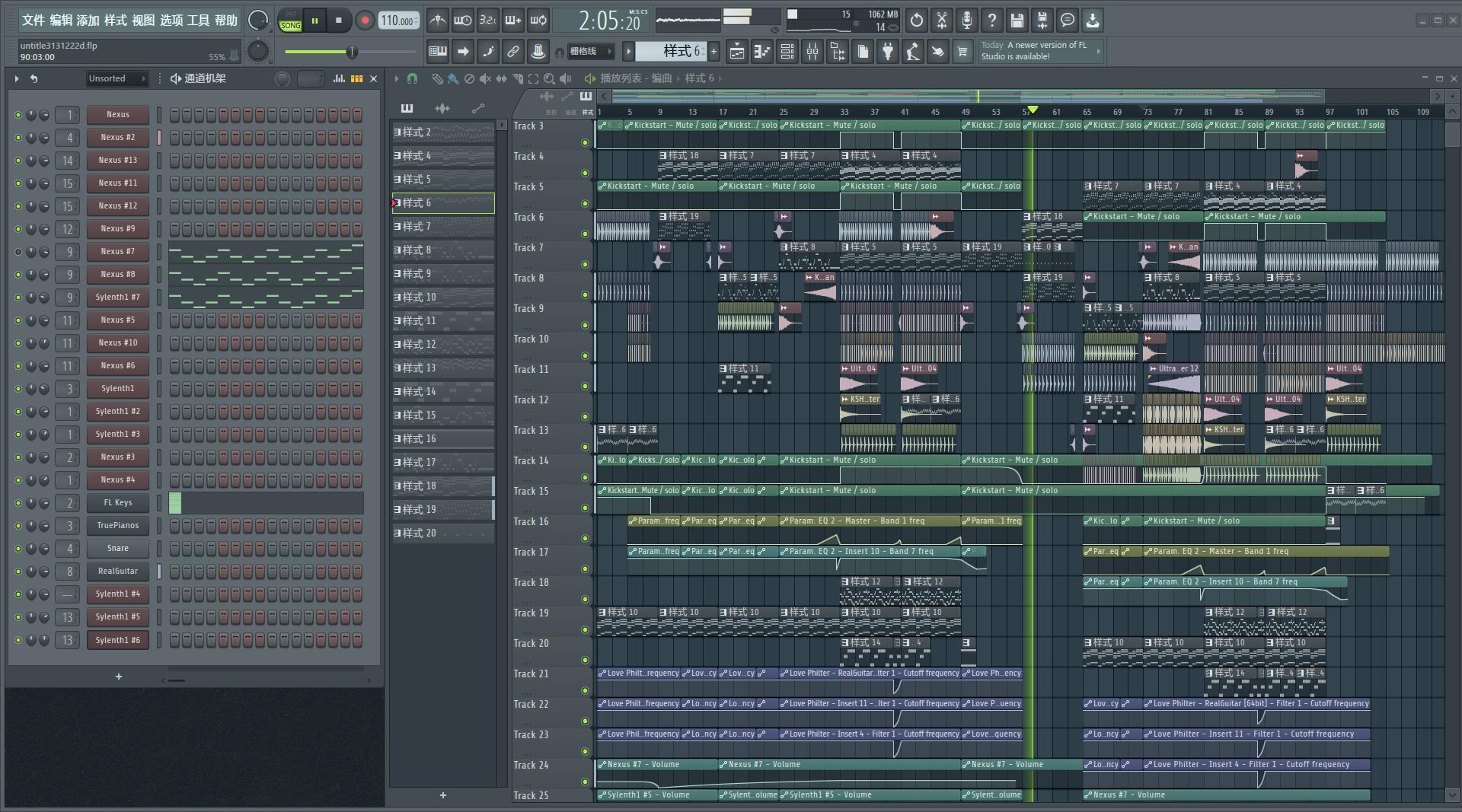The image size is (1462, 812).
Task: Open the 文件 menu
Action: tap(34, 21)
